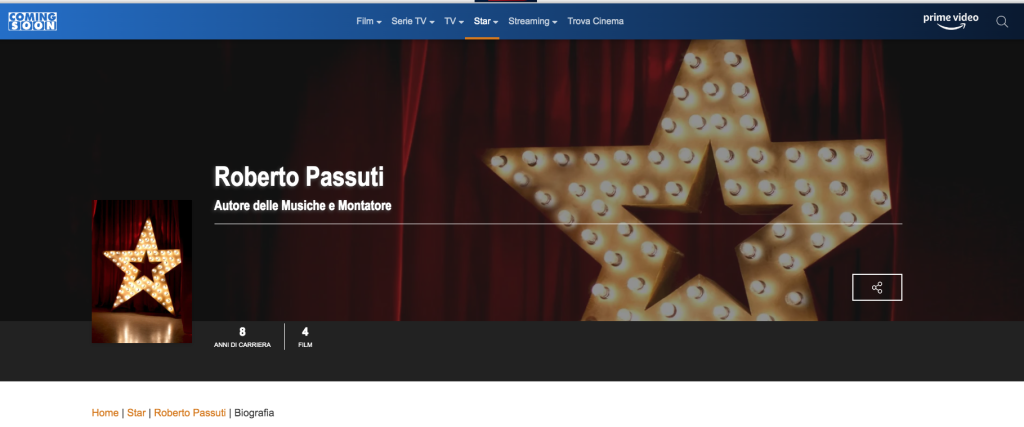Expand the Film dropdown menu

(369, 21)
